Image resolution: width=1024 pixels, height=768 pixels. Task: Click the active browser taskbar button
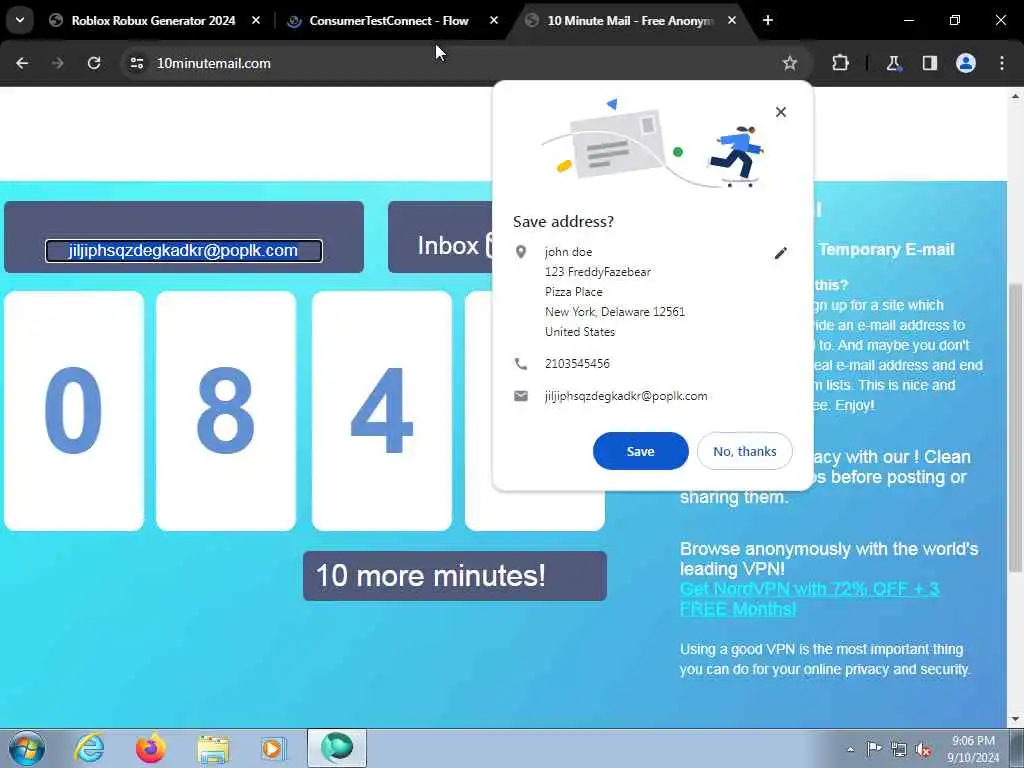pyautogui.click(x=337, y=748)
